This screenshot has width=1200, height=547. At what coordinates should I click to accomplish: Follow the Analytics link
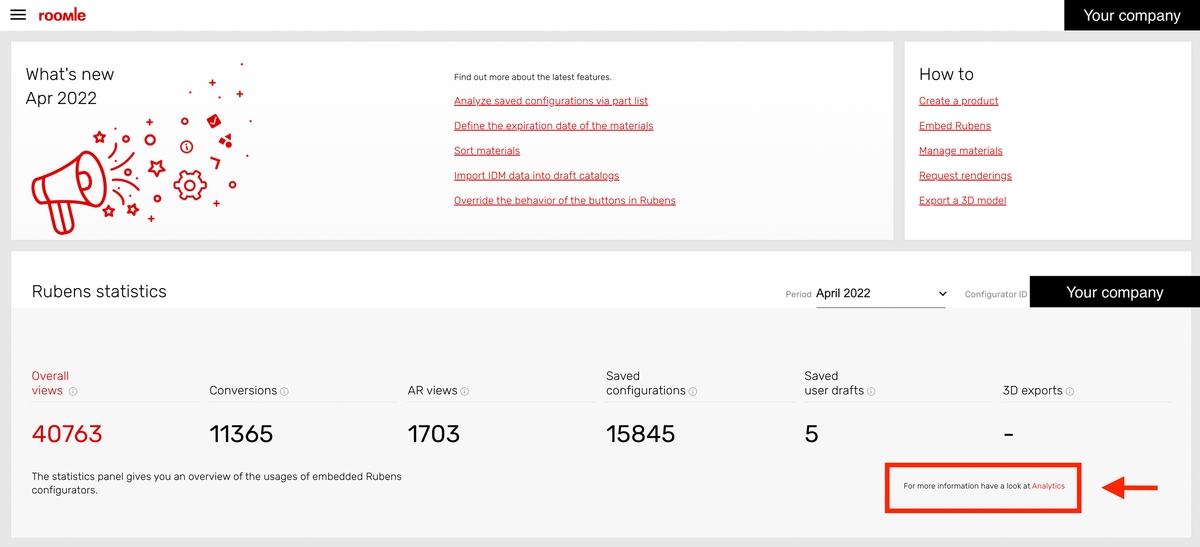tap(1048, 486)
